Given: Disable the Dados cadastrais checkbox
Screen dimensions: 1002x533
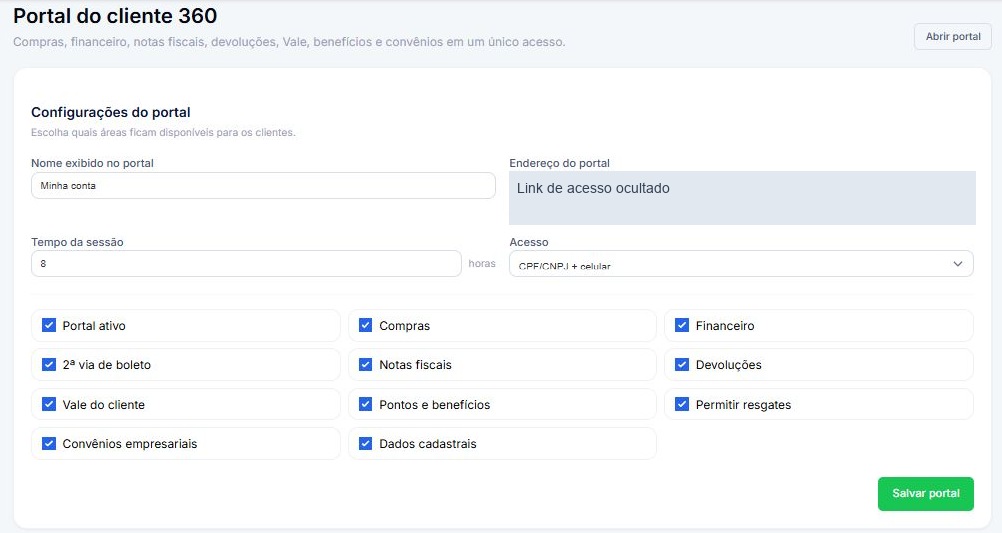Looking at the screenshot, I should tap(366, 443).
